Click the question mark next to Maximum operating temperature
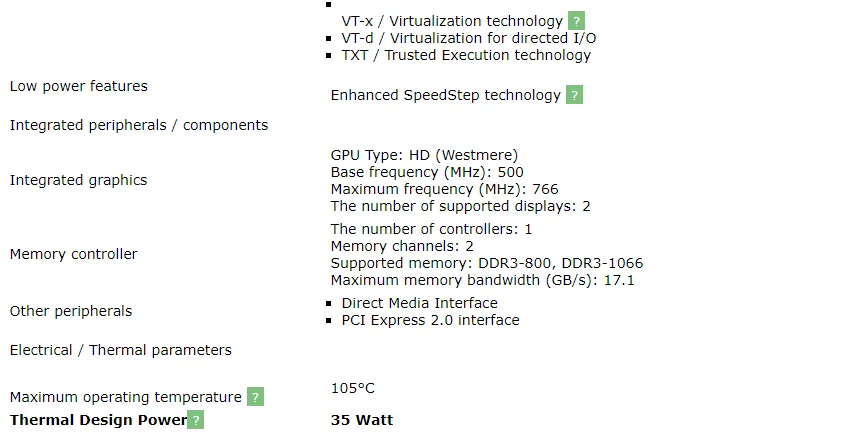847x442 pixels. point(255,397)
